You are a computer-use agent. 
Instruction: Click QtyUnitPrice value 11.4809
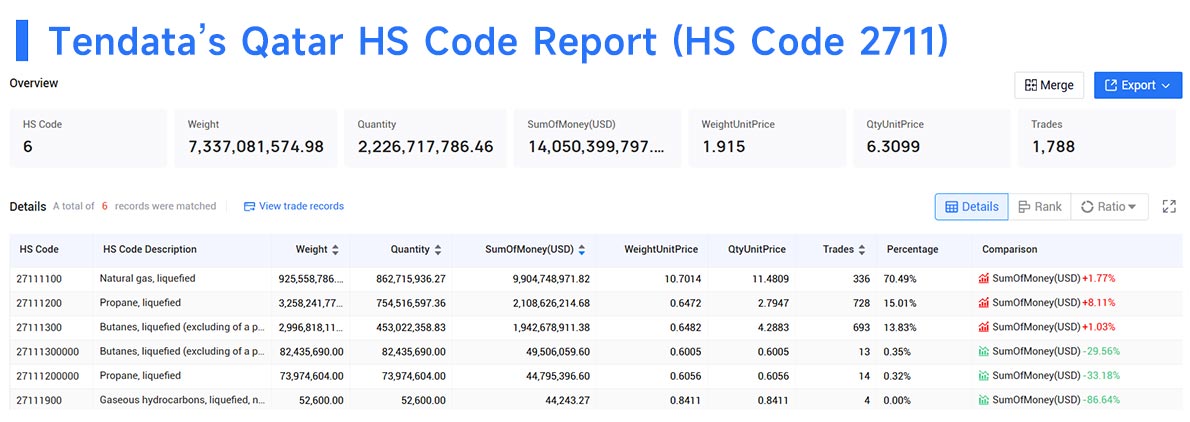(x=768, y=279)
